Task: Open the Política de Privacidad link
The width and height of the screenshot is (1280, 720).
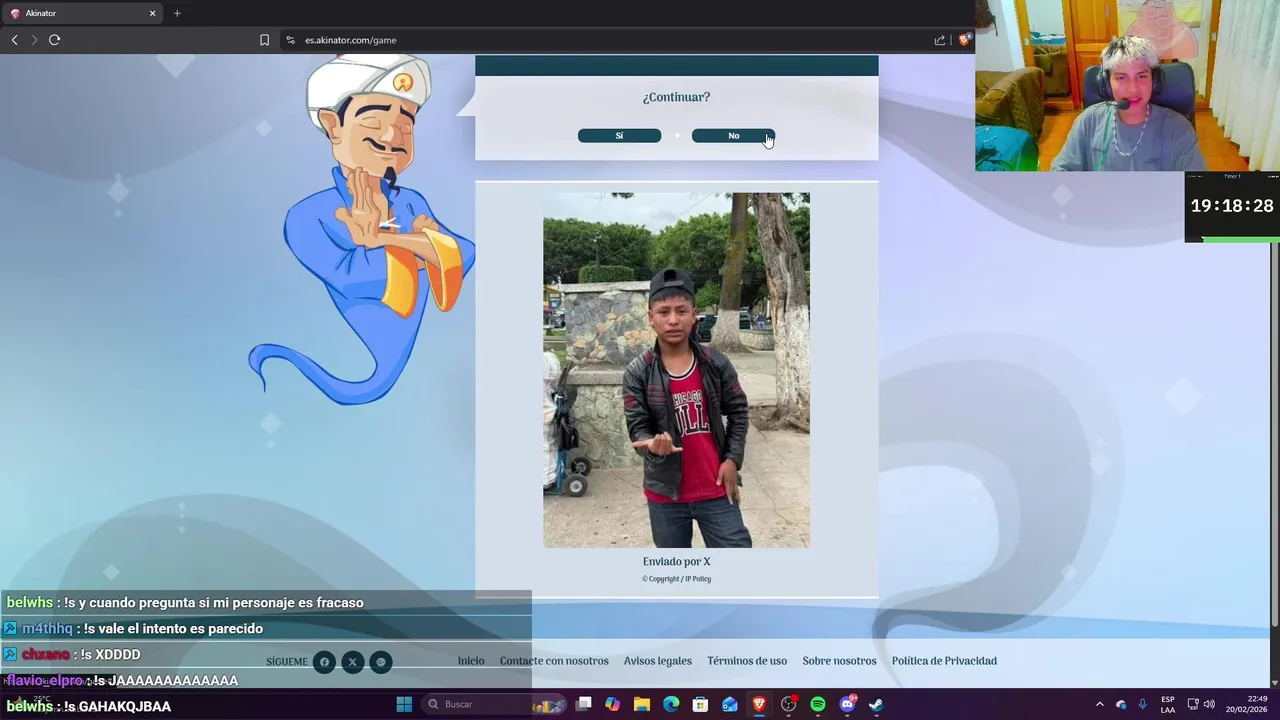Action: click(944, 661)
